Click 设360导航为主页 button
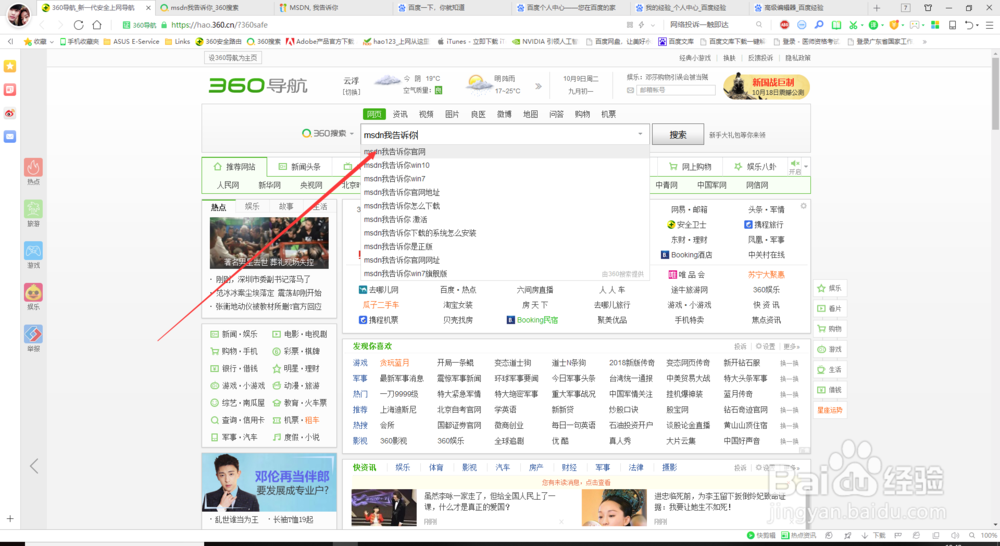Screen dimensions: 1000x546 pos(233,57)
